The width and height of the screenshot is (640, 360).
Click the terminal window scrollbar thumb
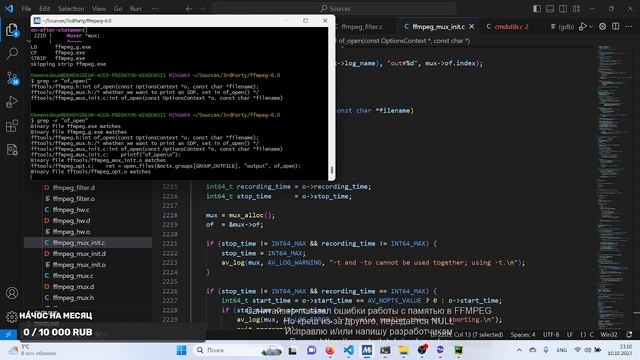331,169
